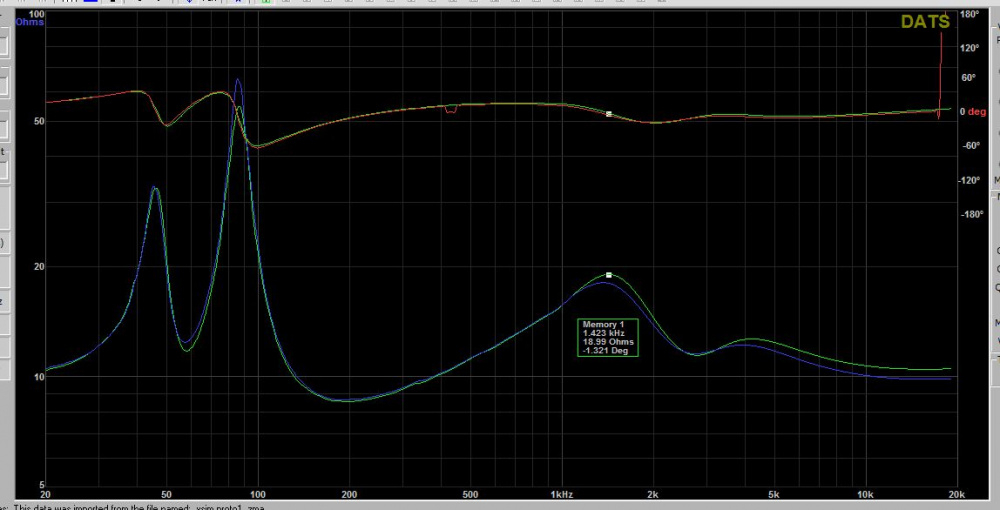The width and height of the screenshot is (1000, 510).
Task: Click the 180° phase axis label
Action: 968,15
